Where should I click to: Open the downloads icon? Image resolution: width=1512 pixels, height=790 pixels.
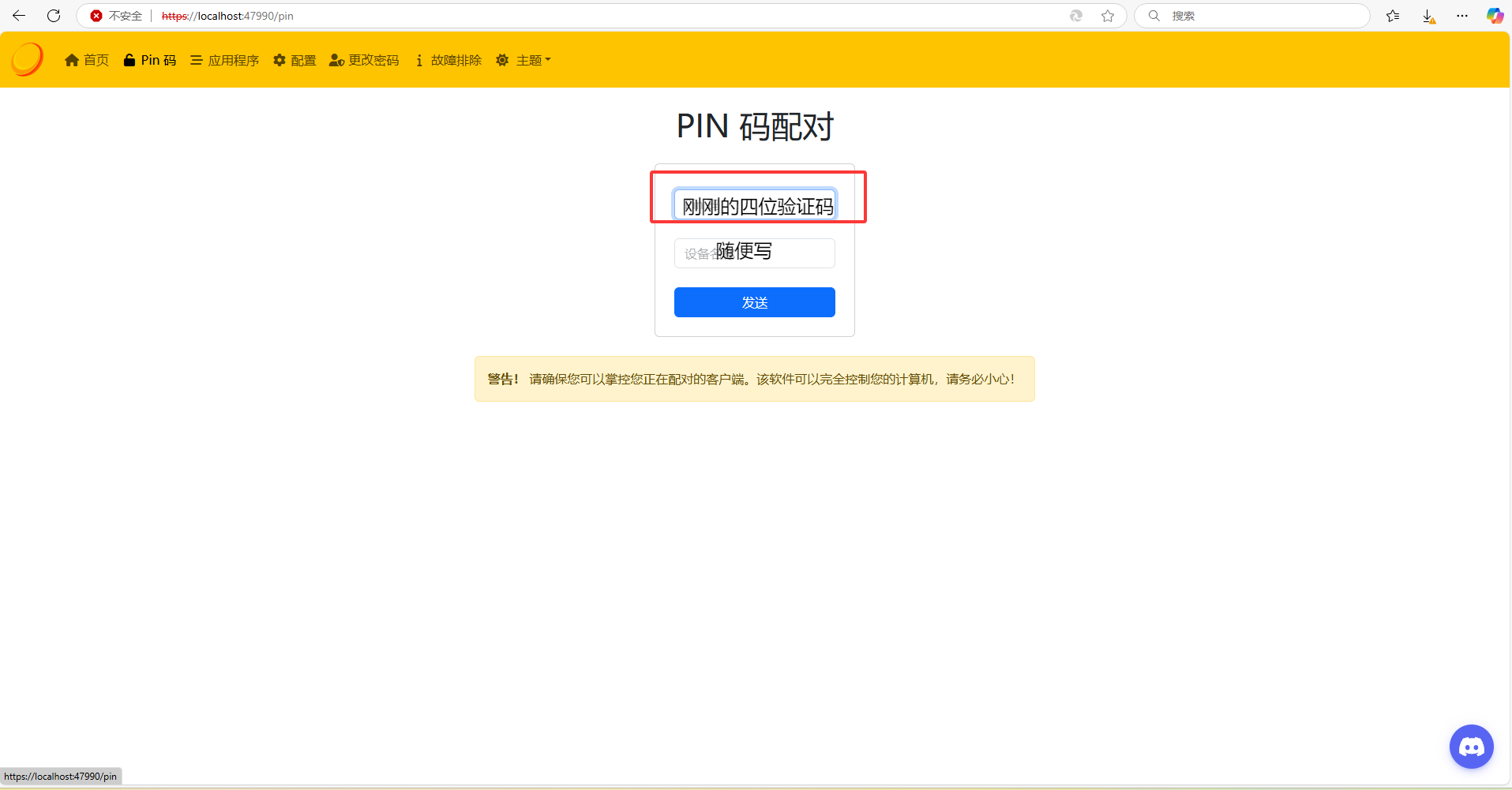point(1428,16)
